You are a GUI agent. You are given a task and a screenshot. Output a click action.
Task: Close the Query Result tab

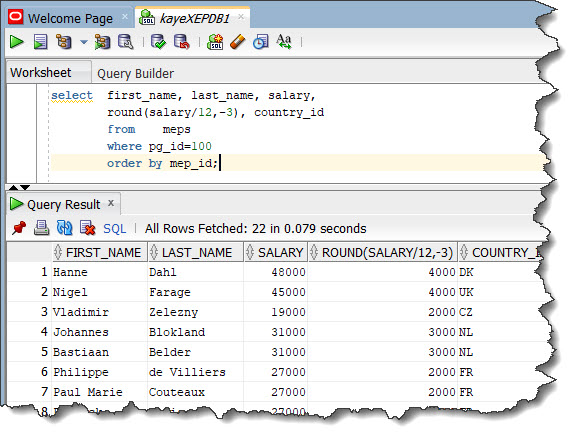111,203
